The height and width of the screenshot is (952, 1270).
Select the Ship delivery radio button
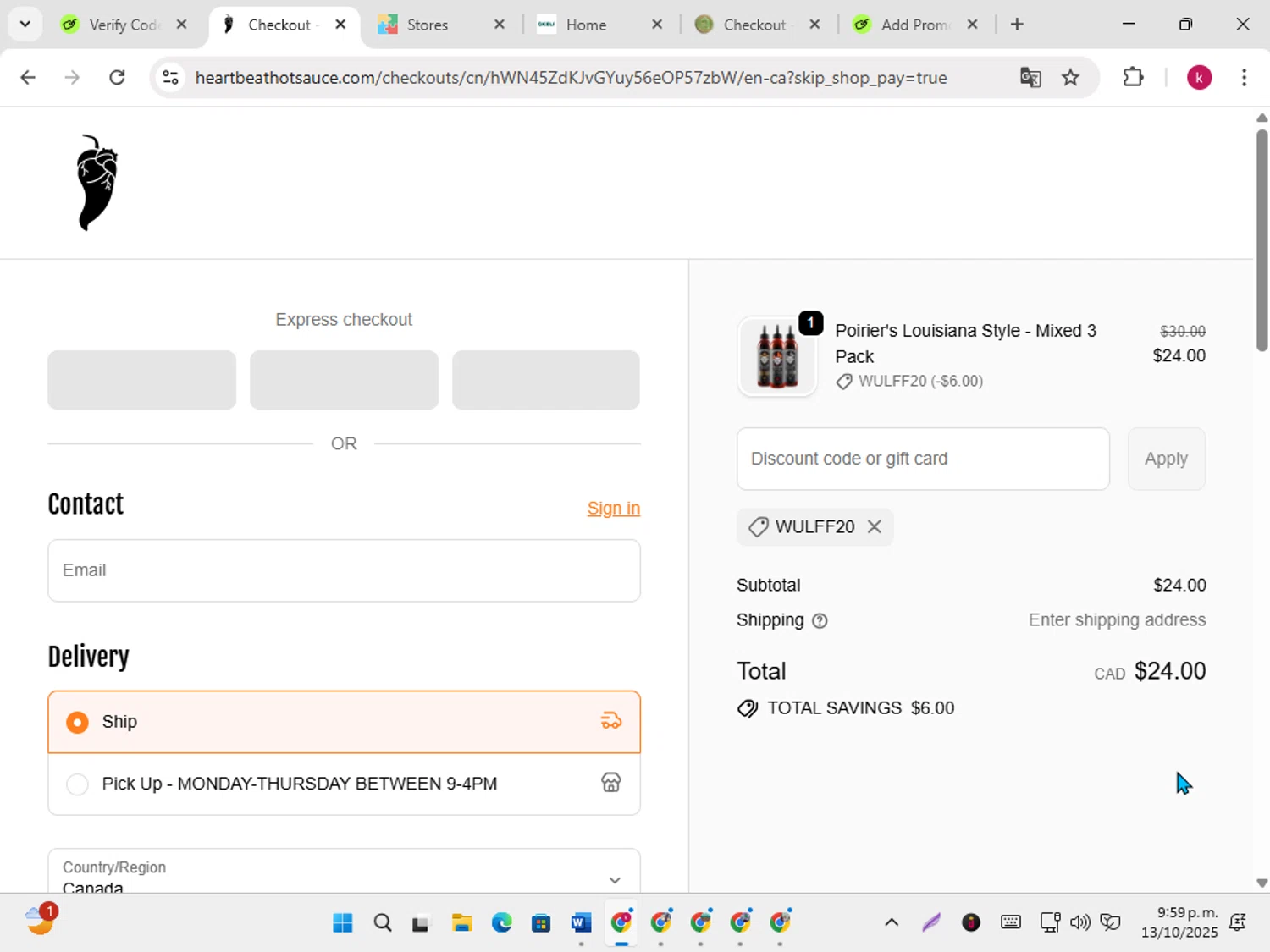(x=77, y=722)
